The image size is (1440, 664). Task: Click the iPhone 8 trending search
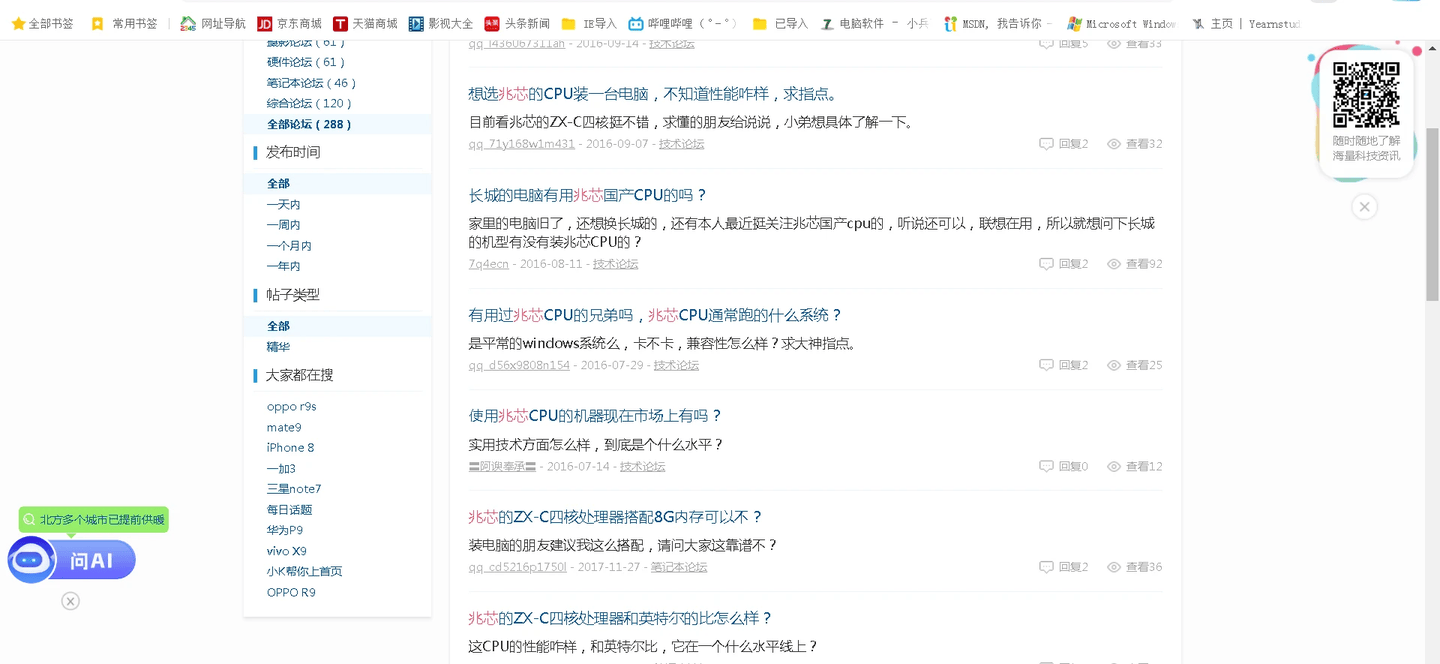click(290, 448)
